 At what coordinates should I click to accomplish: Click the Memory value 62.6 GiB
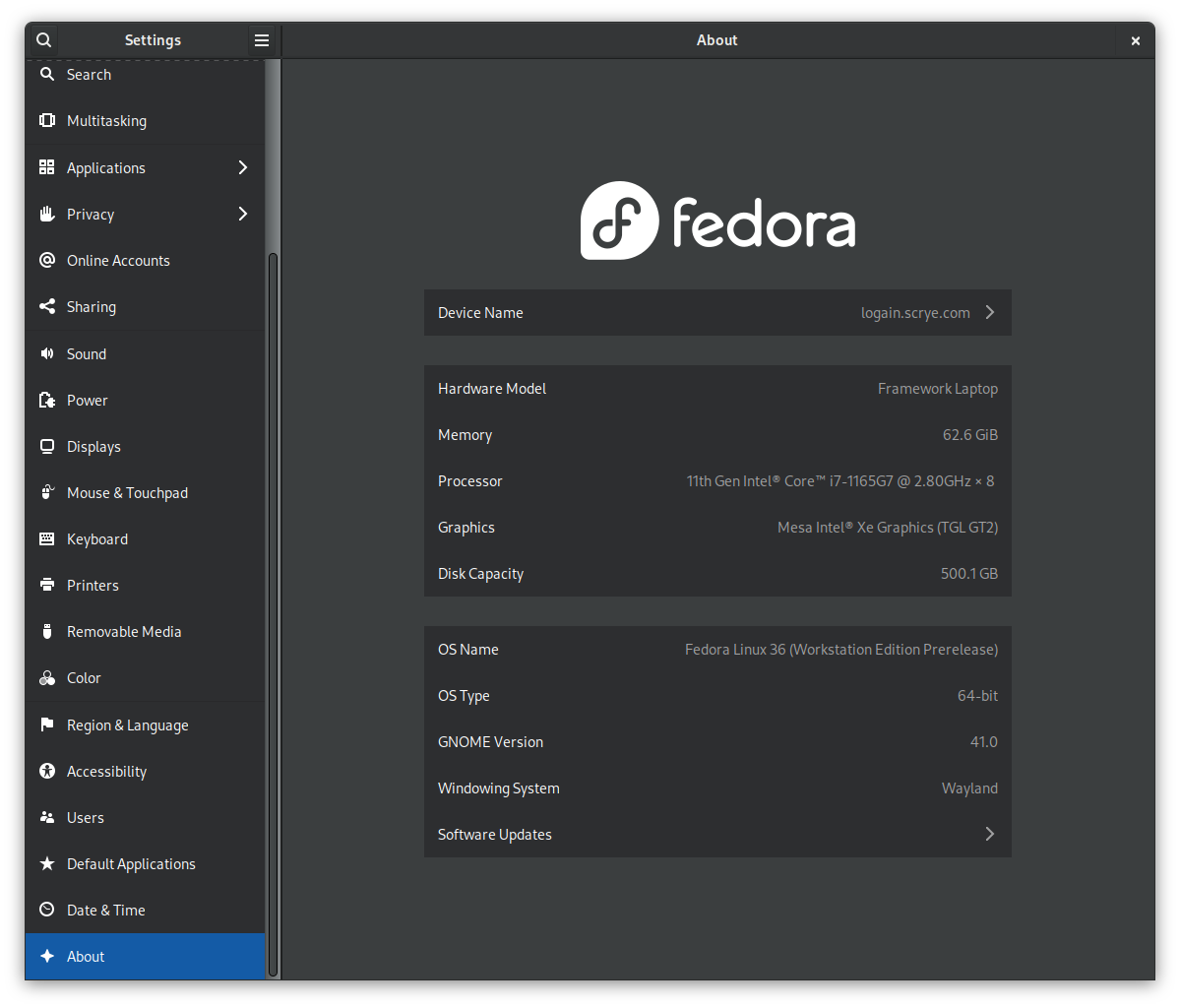[970, 434]
